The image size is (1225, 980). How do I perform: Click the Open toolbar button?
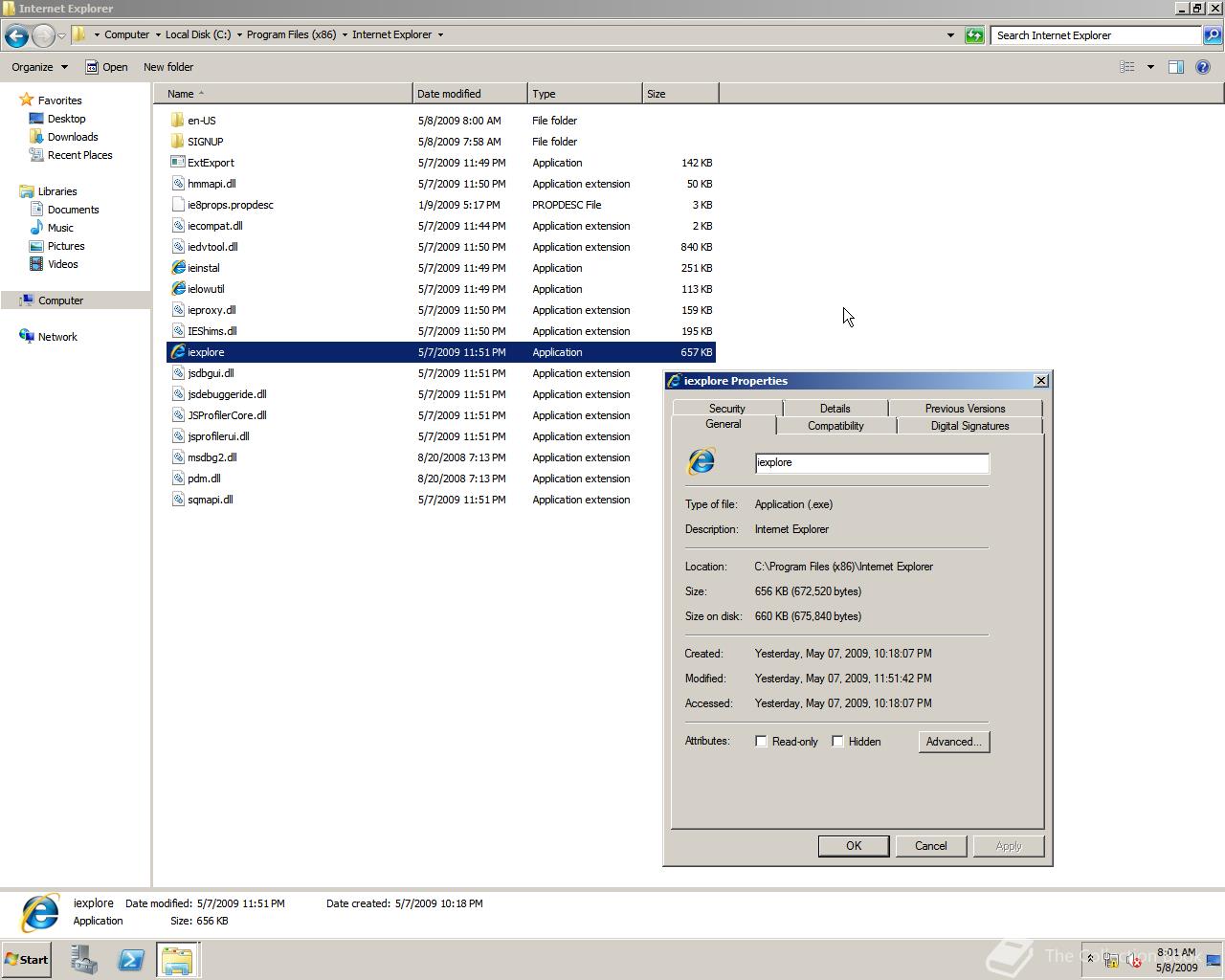click(x=106, y=67)
